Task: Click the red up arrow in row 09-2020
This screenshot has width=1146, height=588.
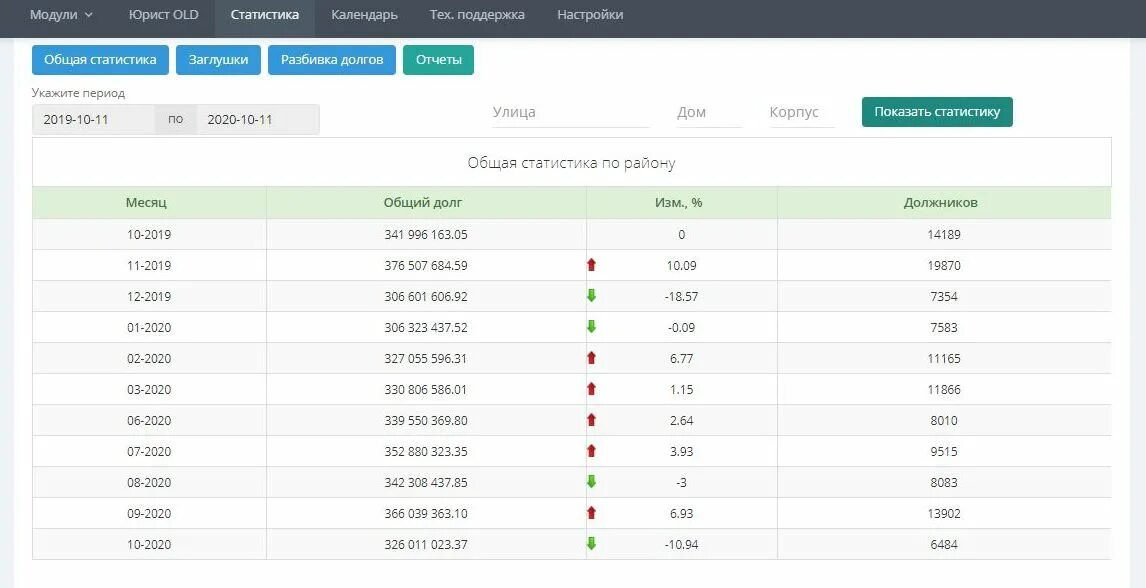Action: point(591,513)
